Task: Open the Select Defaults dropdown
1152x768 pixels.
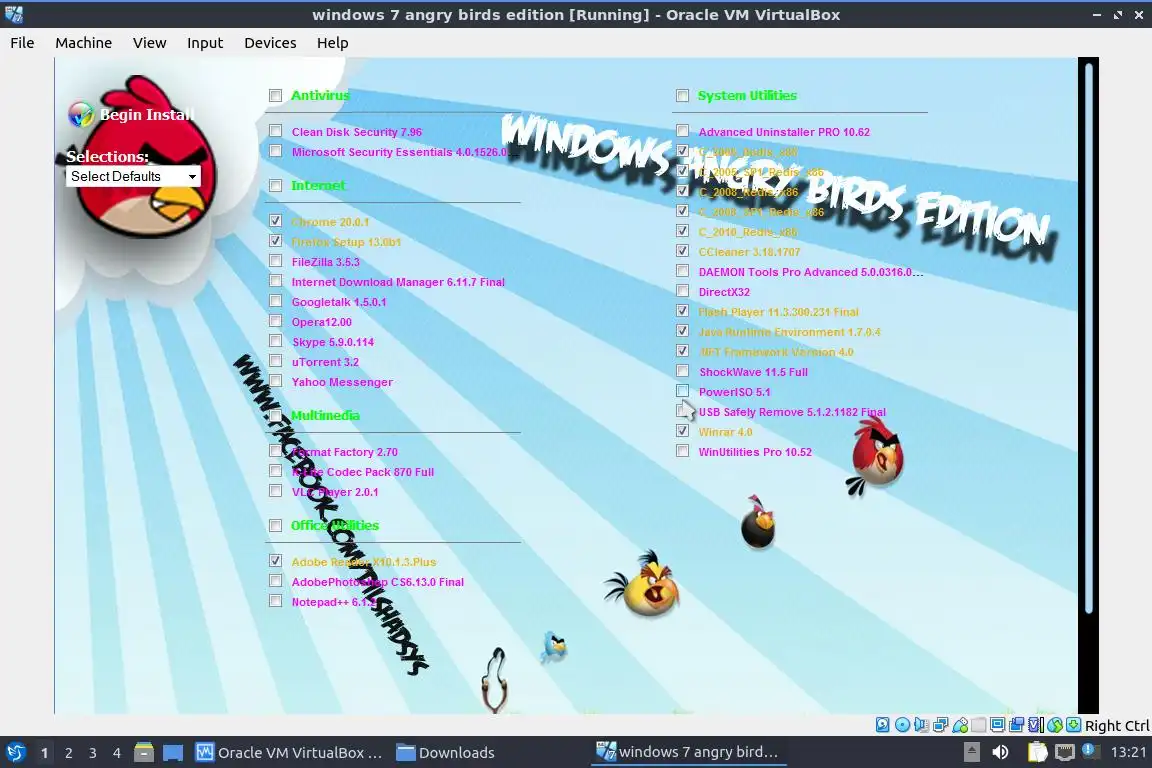Action: point(133,176)
